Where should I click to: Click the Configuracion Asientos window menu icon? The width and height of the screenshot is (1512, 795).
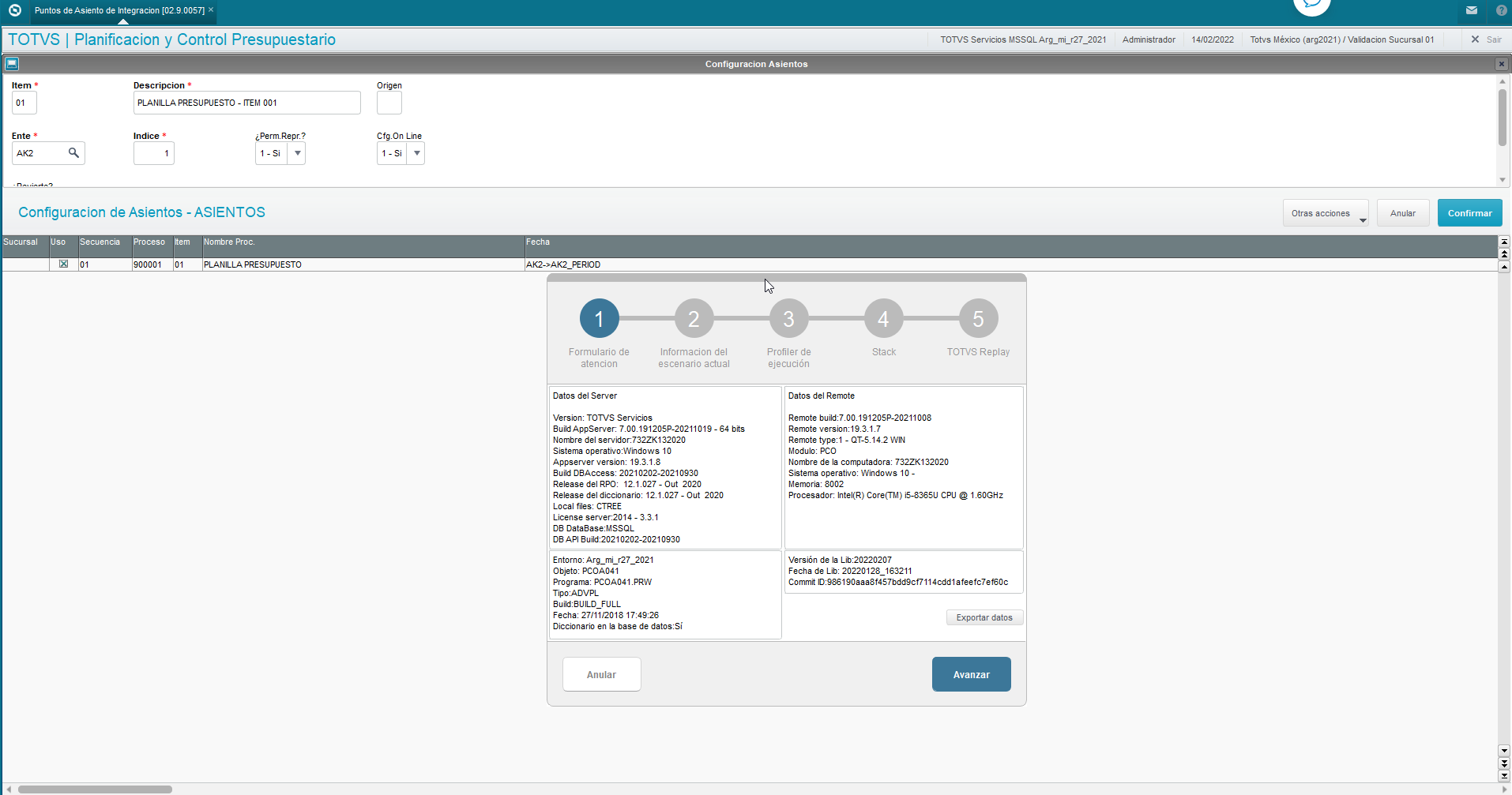coord(12,63)
